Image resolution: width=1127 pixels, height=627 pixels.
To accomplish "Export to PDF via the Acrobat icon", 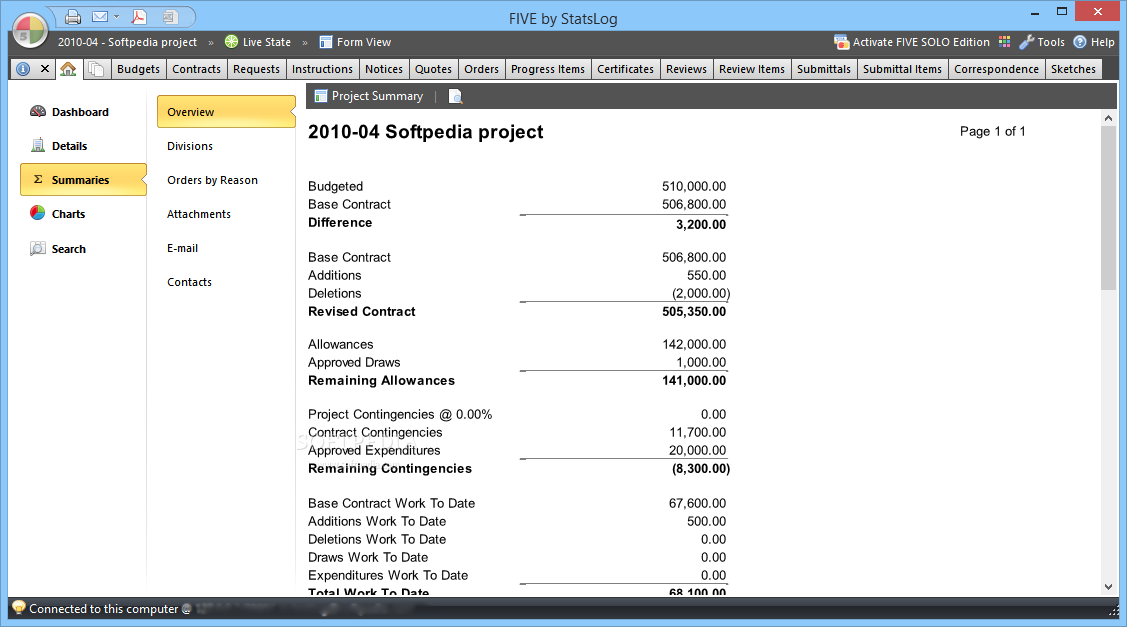I will [x=139, y=17].
